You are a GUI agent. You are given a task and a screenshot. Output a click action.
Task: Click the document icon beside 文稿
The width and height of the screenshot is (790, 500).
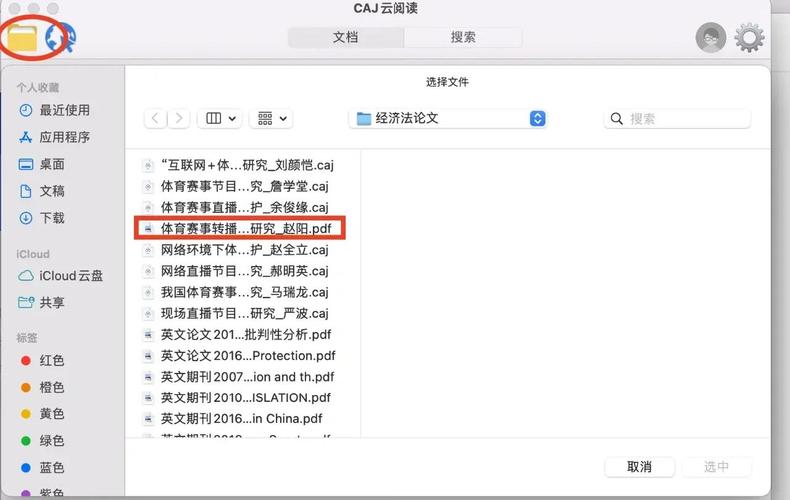tap(26, 191)
